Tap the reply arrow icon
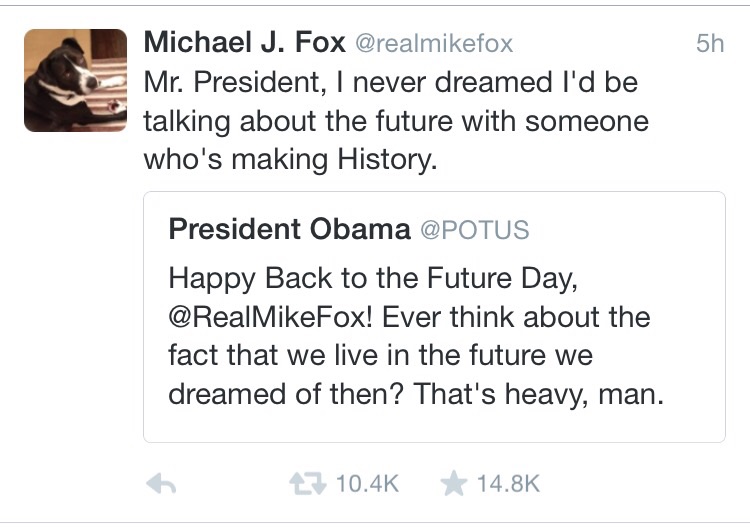 pyautogui.click(x=161, y=484)
